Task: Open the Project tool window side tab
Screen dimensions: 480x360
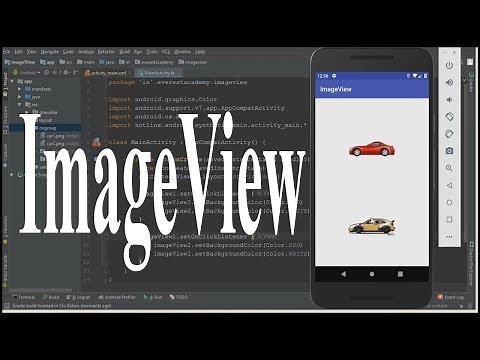Action: pos(5,85)
